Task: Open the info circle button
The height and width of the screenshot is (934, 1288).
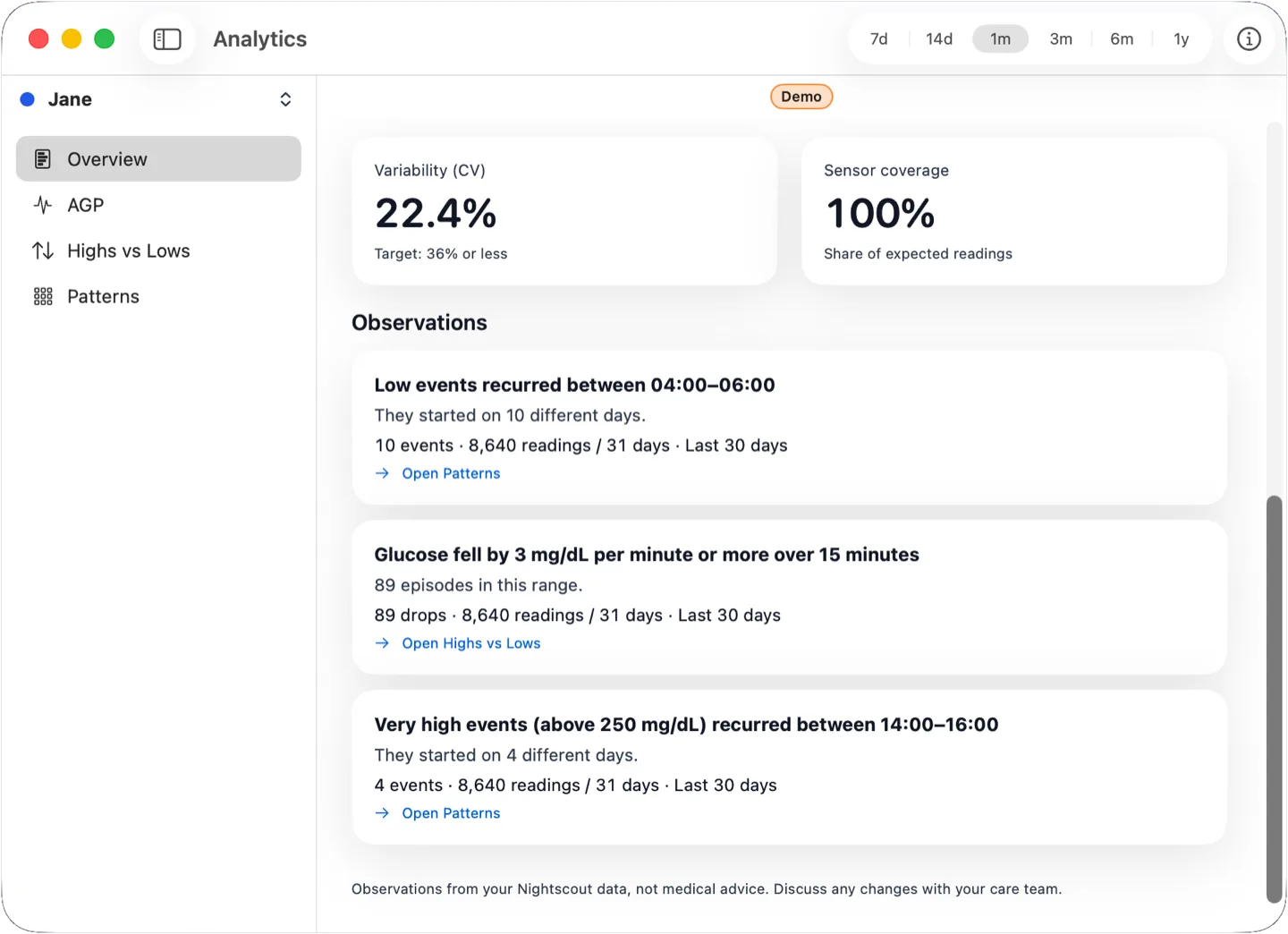Action: coord(1249,39)
